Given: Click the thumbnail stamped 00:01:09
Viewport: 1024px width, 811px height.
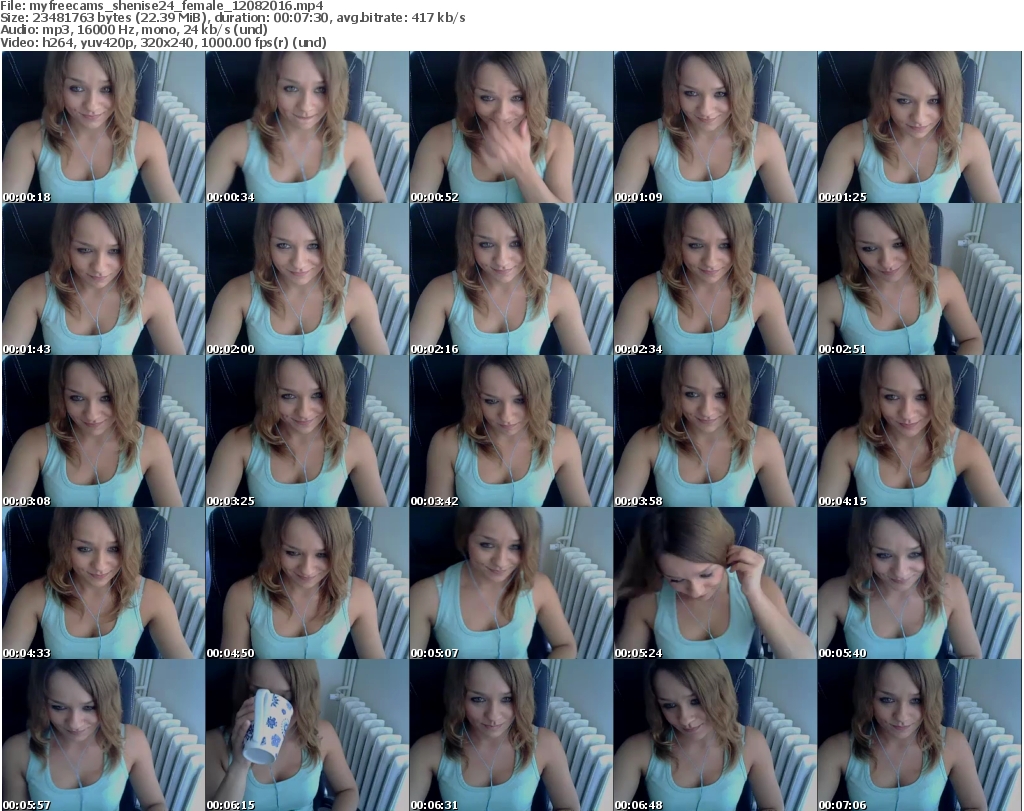Looking at the screenshot, I should [x=714, y=127].
